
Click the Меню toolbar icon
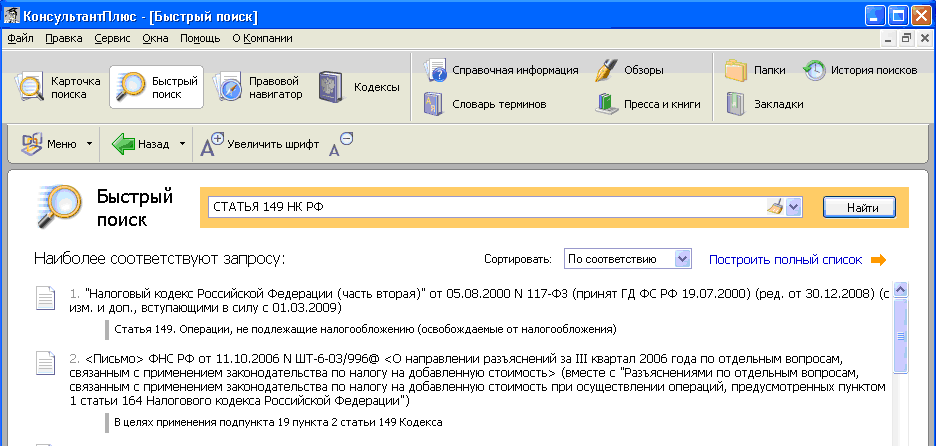(31, 144)
